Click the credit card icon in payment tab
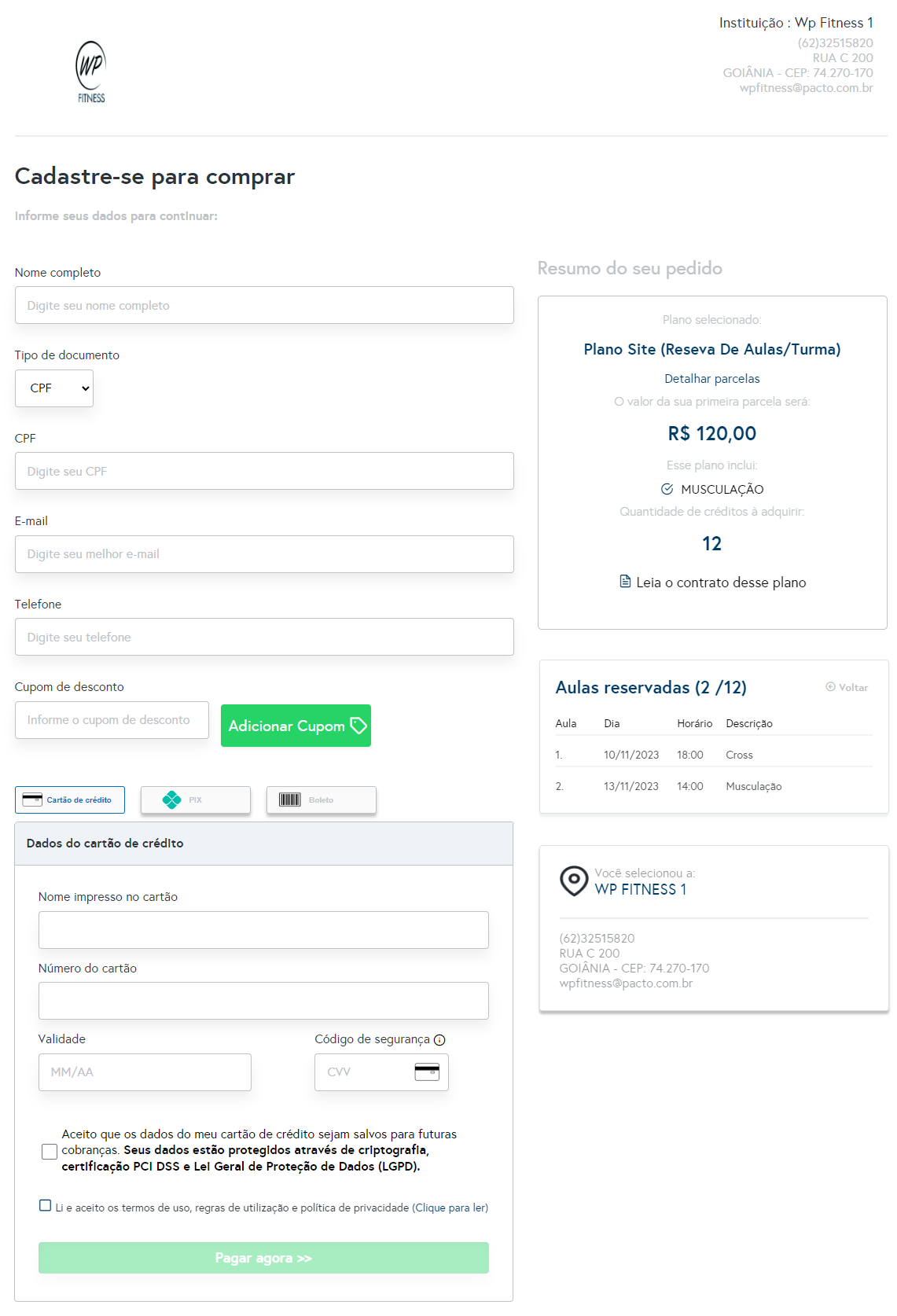This screenshot has width=897, height=1316. tap(32, 800)
